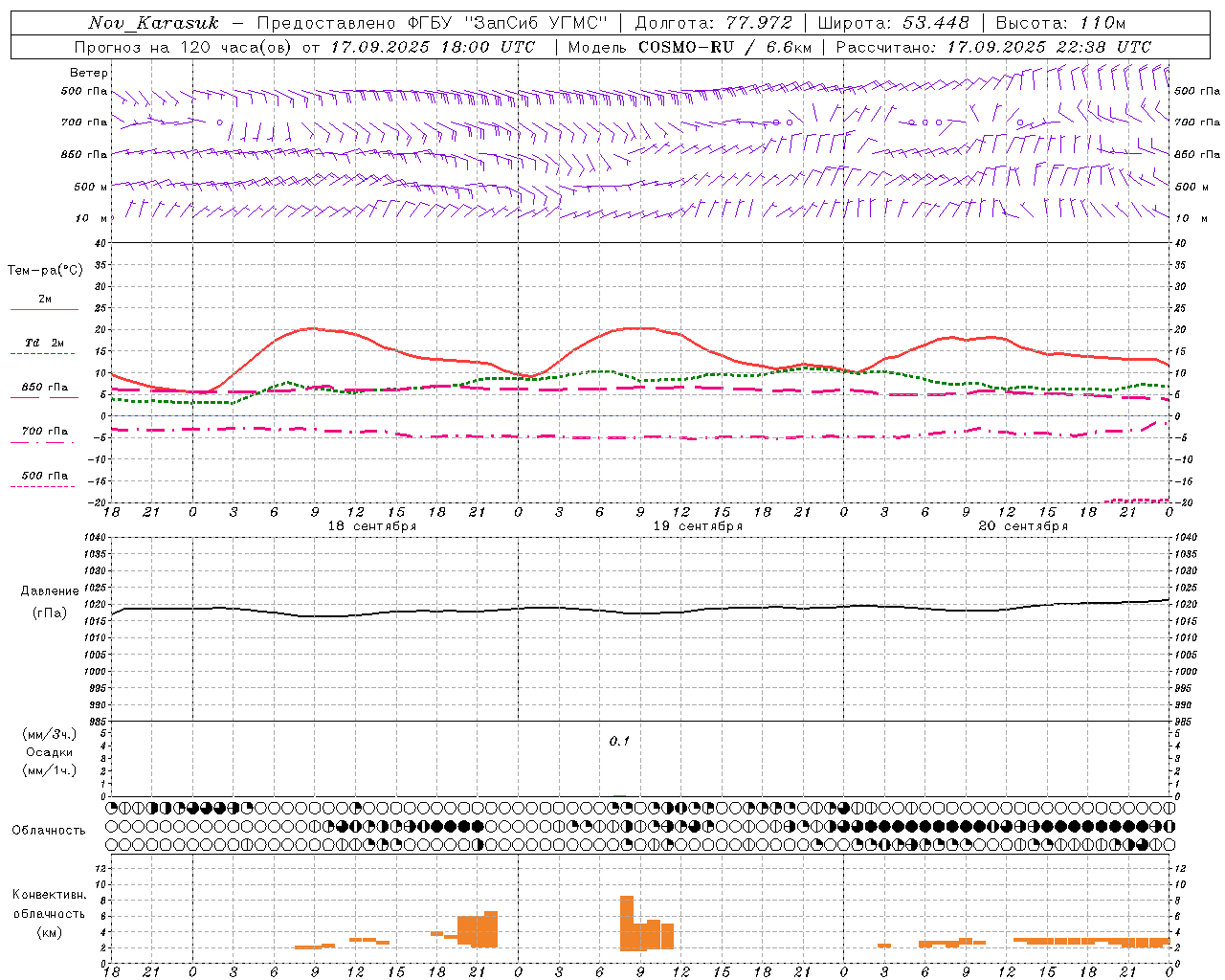The height and width of the screenshot is (980, 1225).
Task: Click the Nov_Karasuk station title
Action: tap(154, 23)
